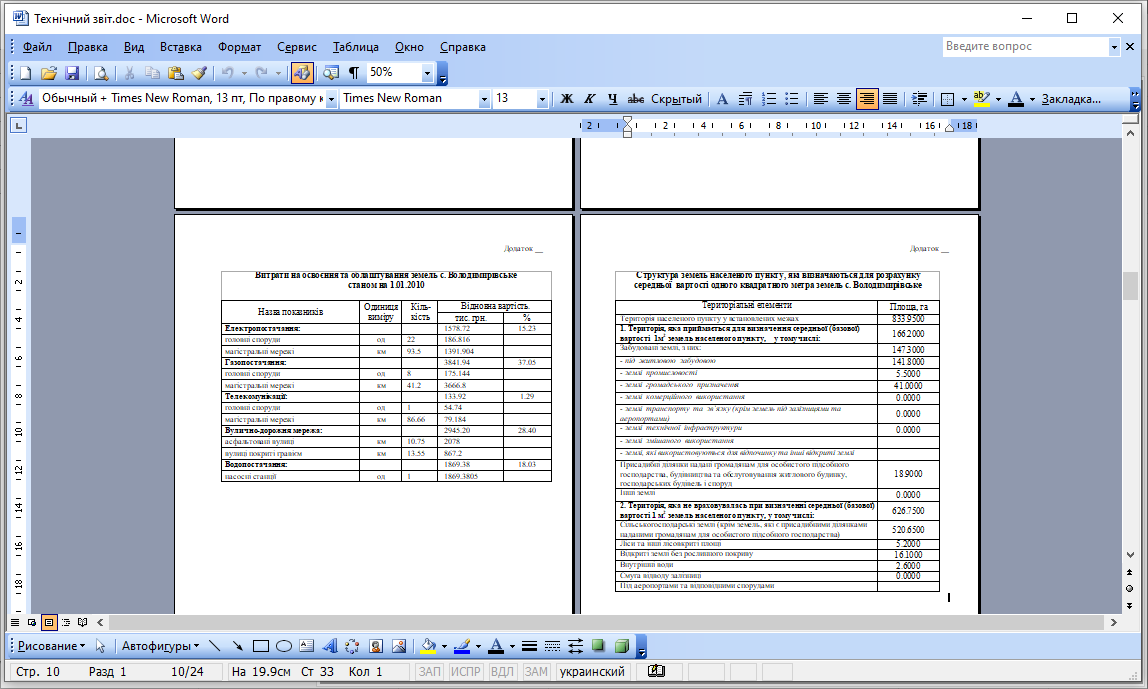Click the Numbered list icon

pyautogui.click(x=769, y=99)
